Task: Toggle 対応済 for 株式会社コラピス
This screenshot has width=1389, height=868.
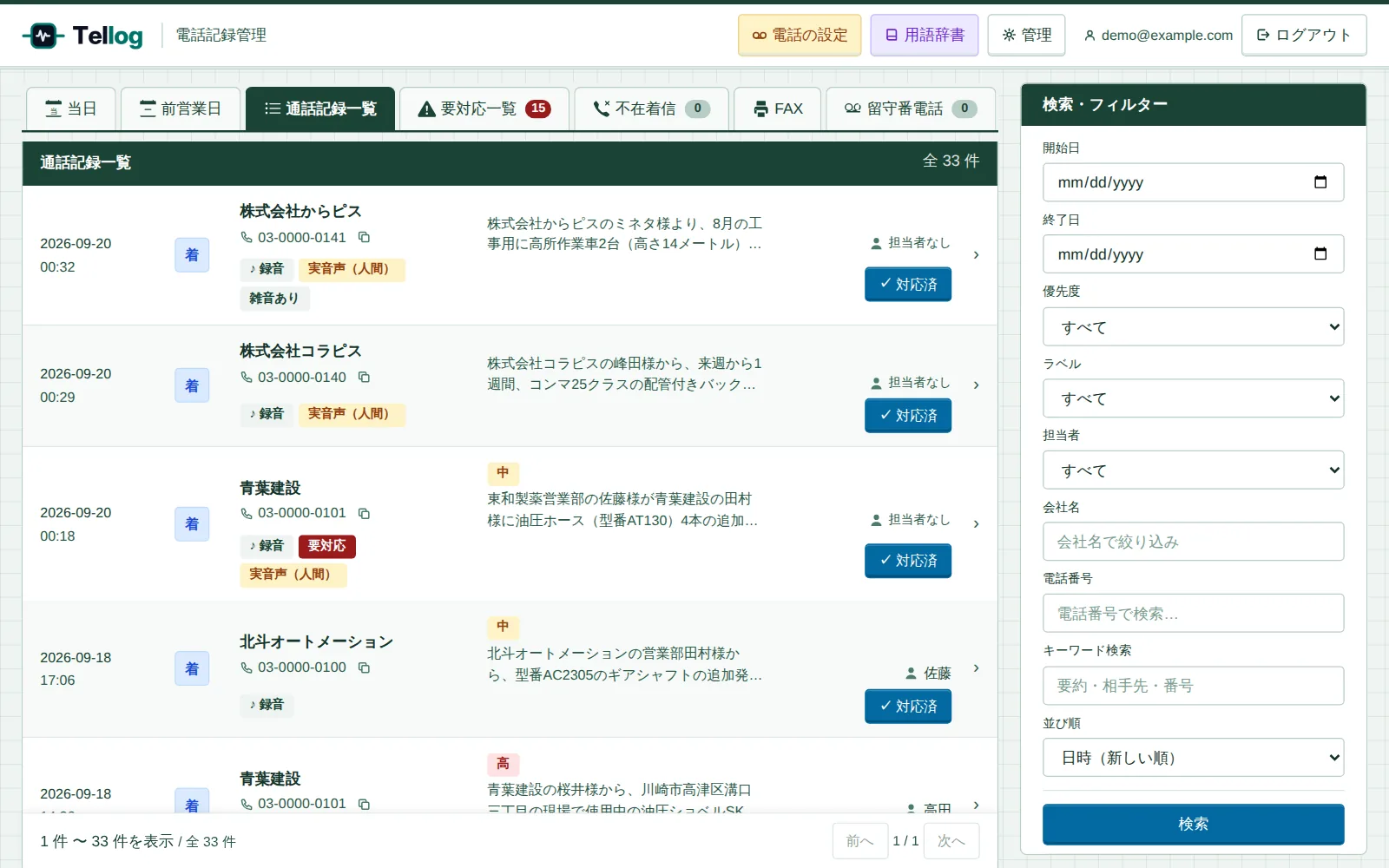Action: (908, 416)
